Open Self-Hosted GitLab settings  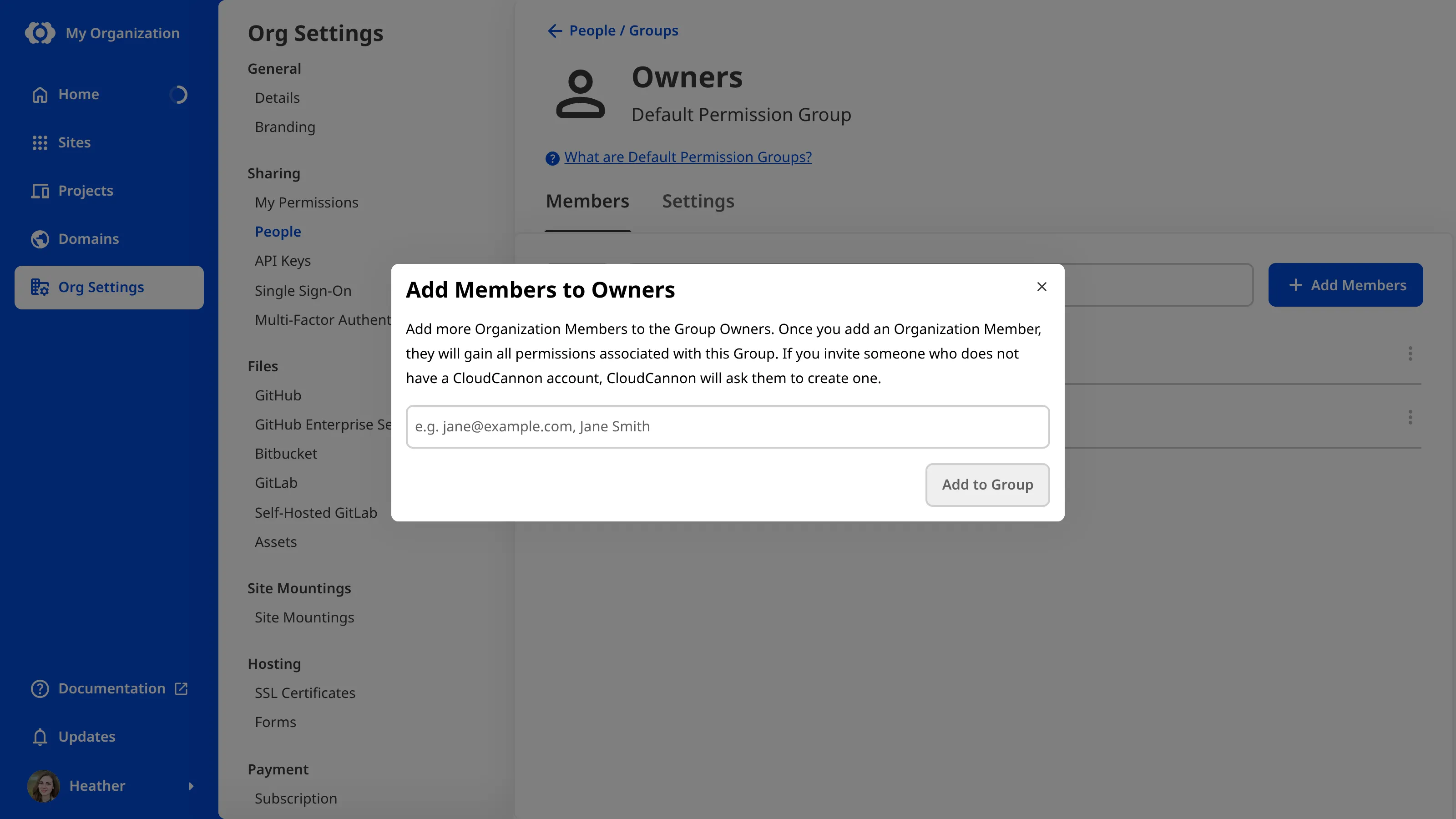(315, 513)
